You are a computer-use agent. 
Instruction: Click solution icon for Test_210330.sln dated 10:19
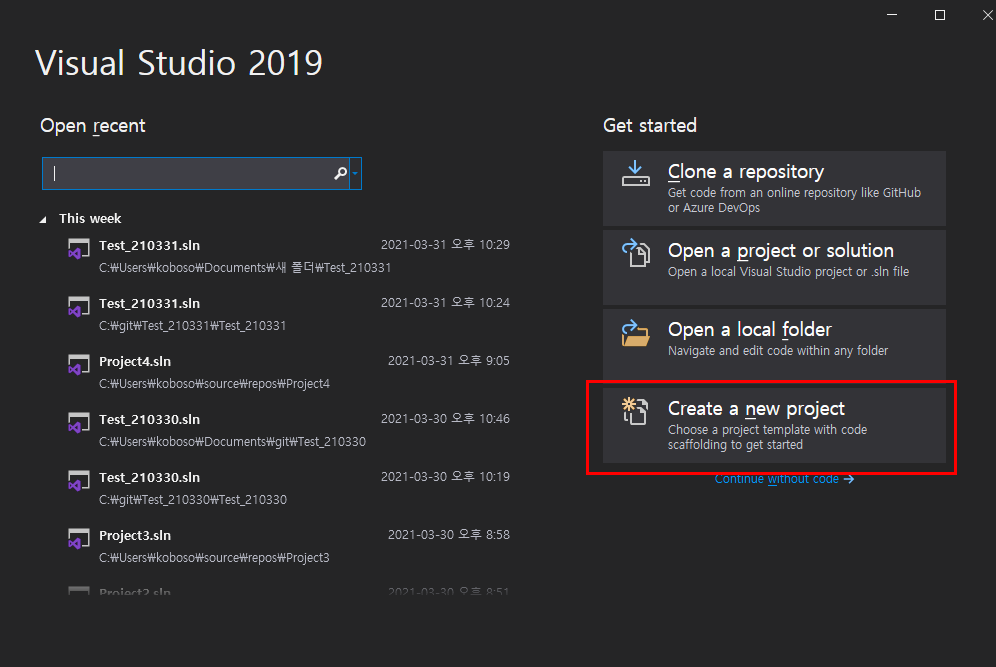tap(79, 480)
